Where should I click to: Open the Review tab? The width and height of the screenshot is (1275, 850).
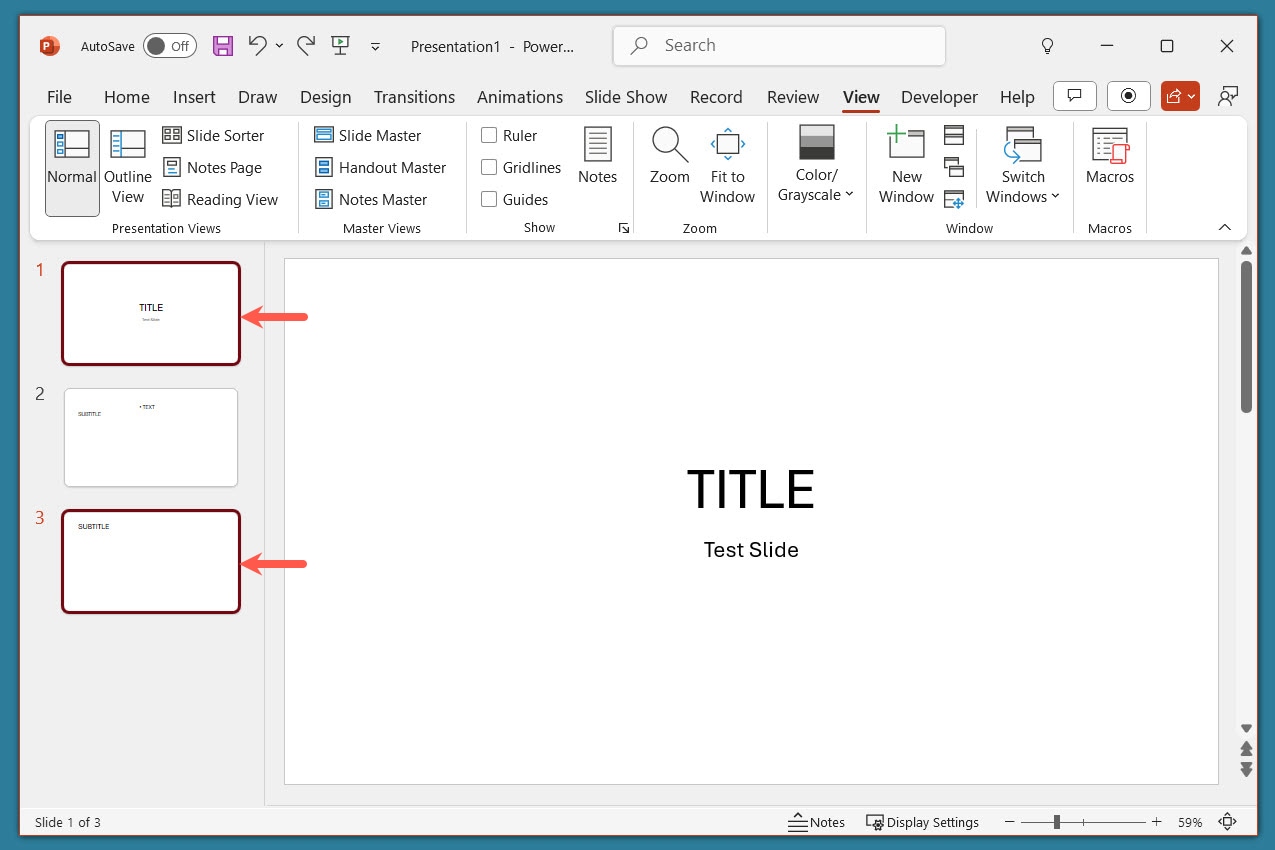coord(793,97)
